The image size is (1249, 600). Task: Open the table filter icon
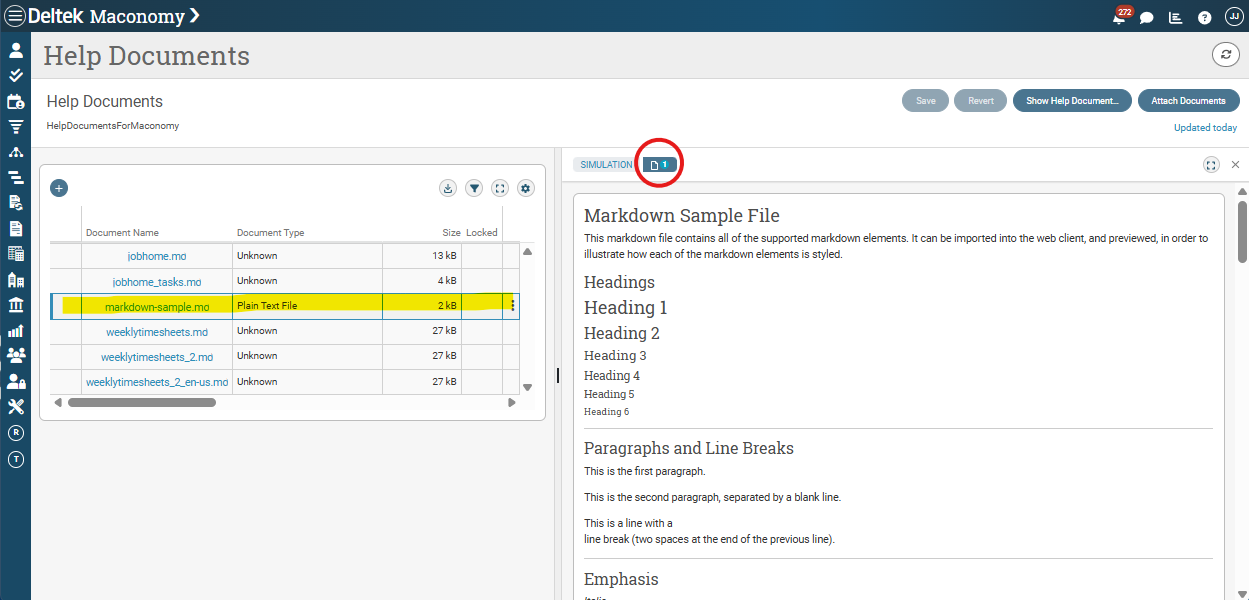[x=474, y=188]
